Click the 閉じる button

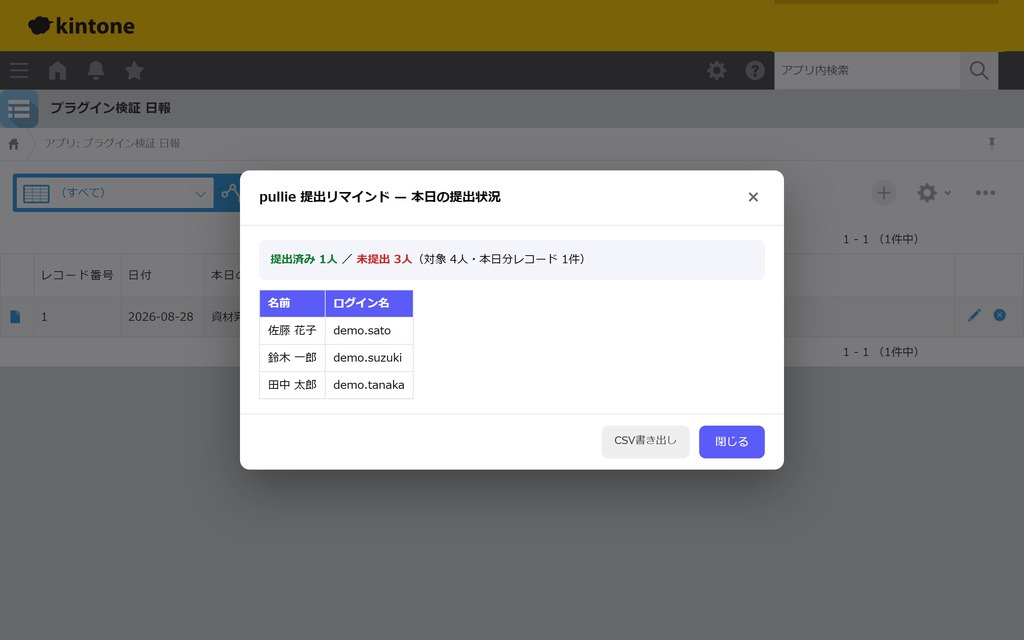731,441
